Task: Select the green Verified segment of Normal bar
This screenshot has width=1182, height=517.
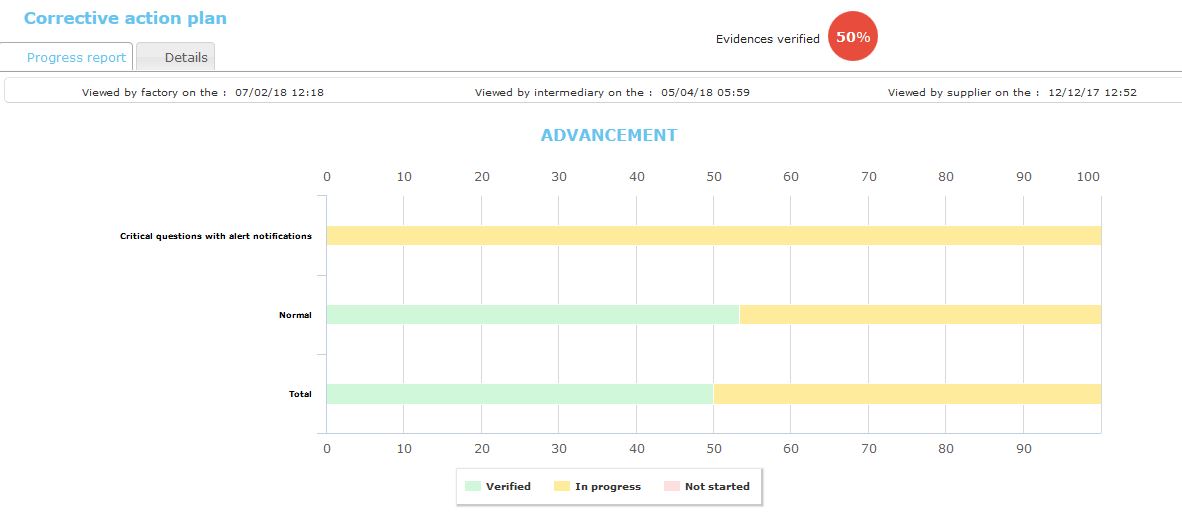Action: click(532, 315)
